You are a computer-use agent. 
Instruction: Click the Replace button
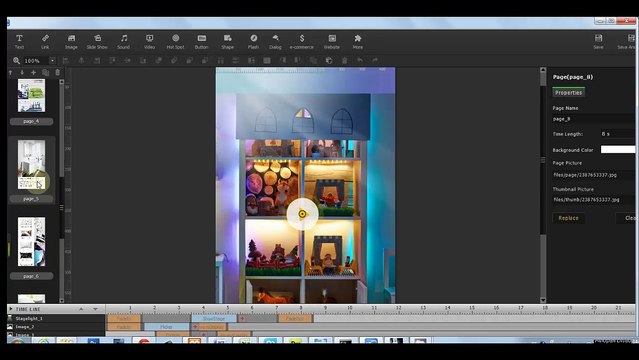coord(568,218)
